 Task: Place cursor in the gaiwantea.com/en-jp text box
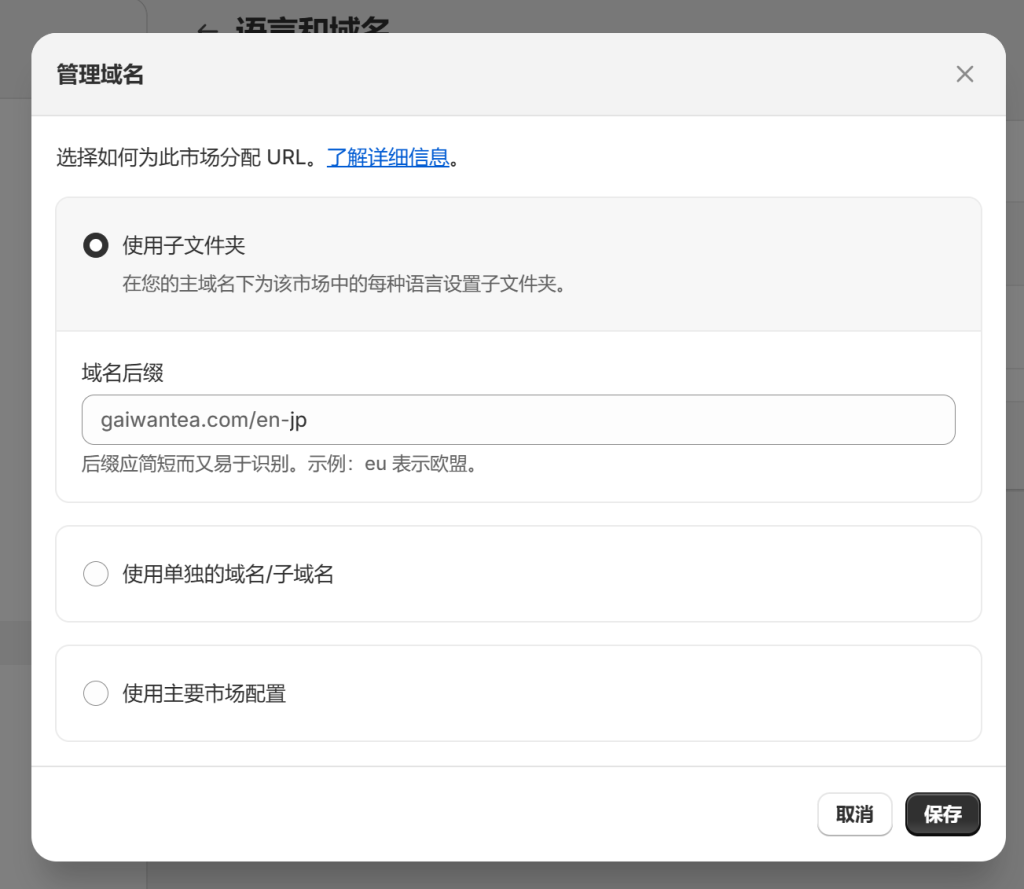(518, 419)
